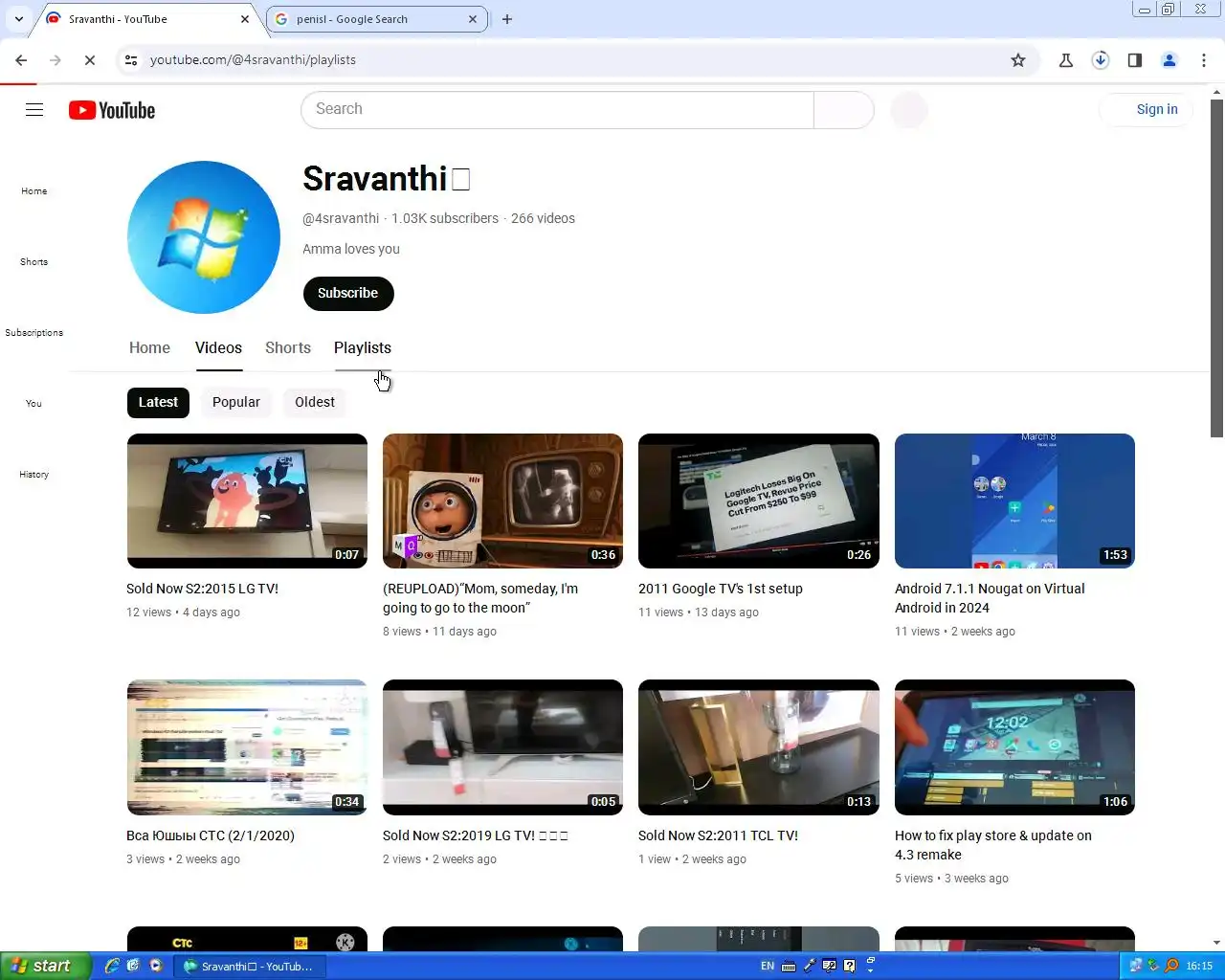Click the YouTube logo

112,110
